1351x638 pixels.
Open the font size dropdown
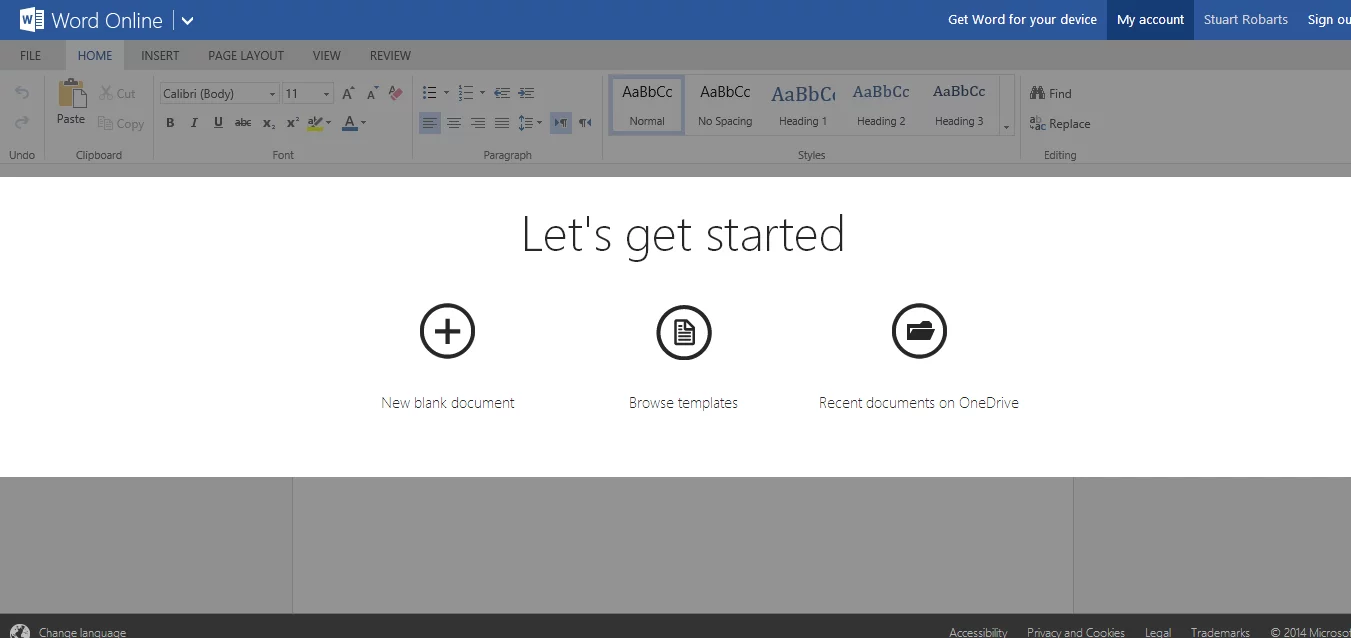tap(325, 93)
